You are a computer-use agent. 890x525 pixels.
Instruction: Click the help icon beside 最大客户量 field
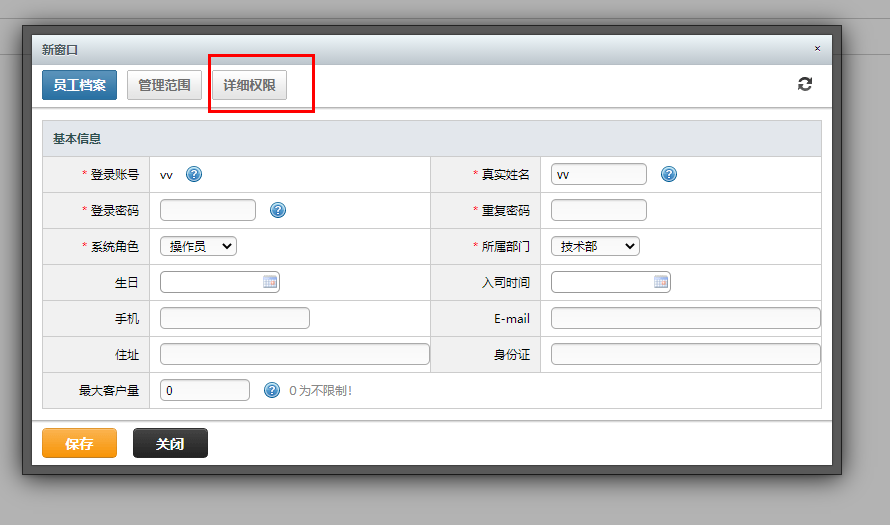[x=272, y=390]
